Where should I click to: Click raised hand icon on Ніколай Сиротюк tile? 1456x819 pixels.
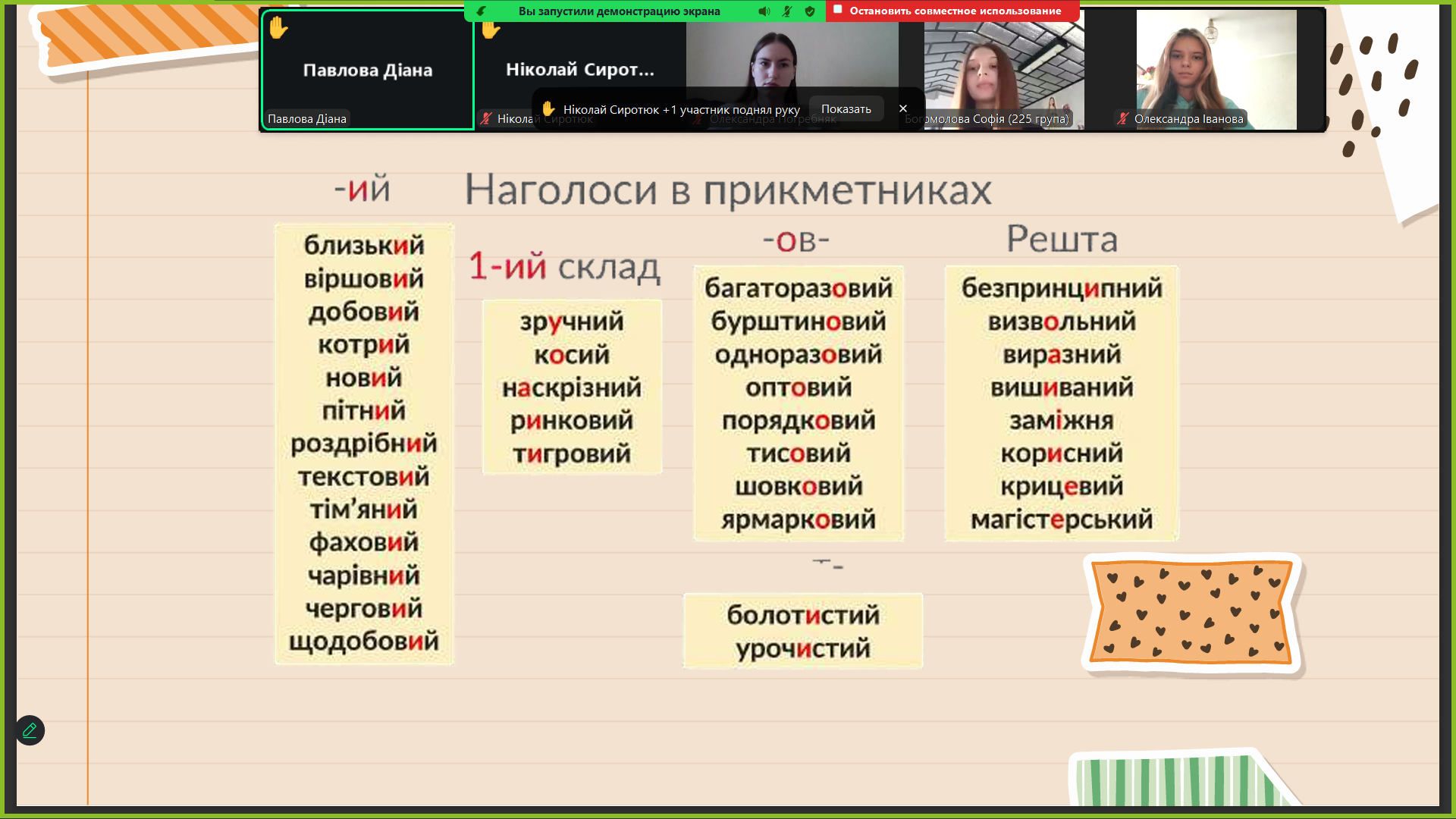point(491,30)
